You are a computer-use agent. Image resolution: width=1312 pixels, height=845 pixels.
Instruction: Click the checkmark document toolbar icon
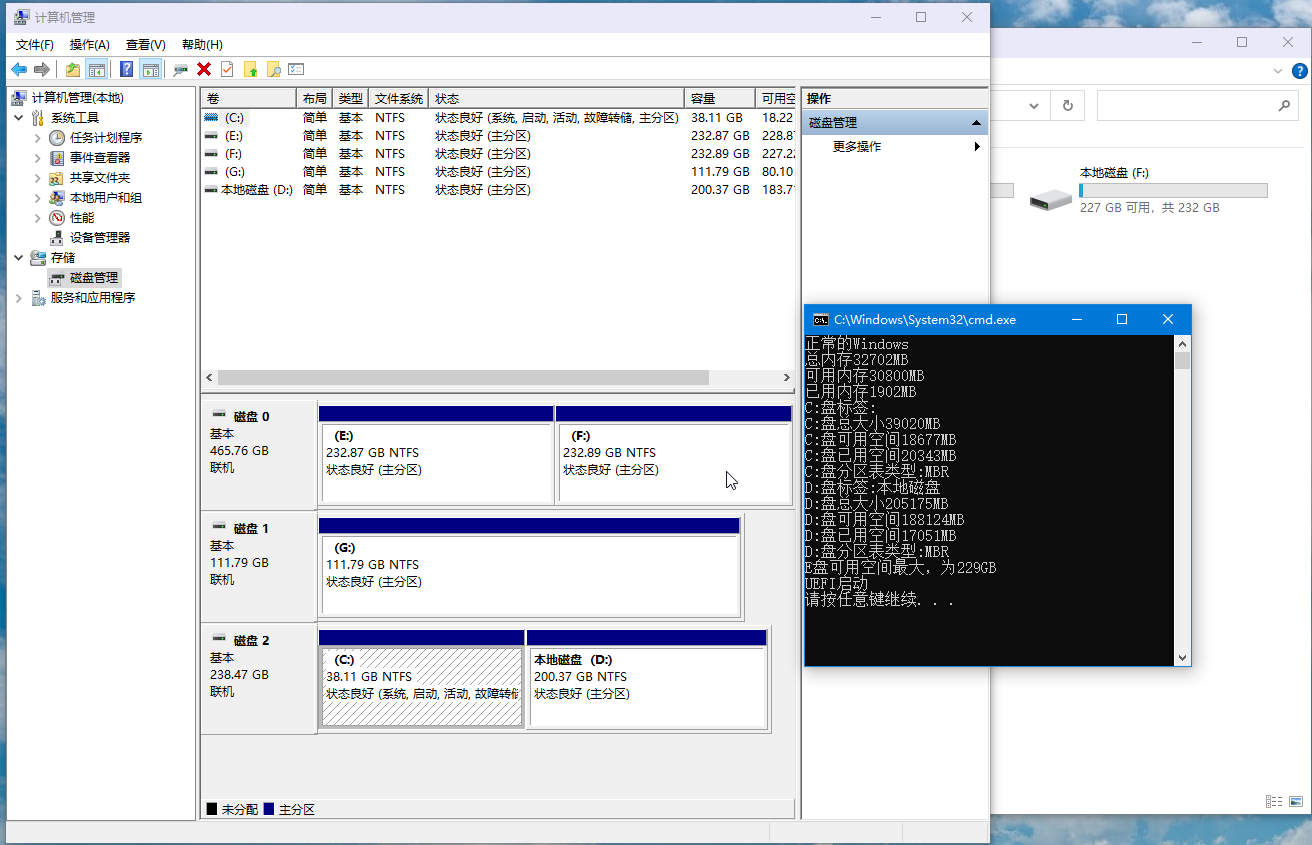point(227,69)
